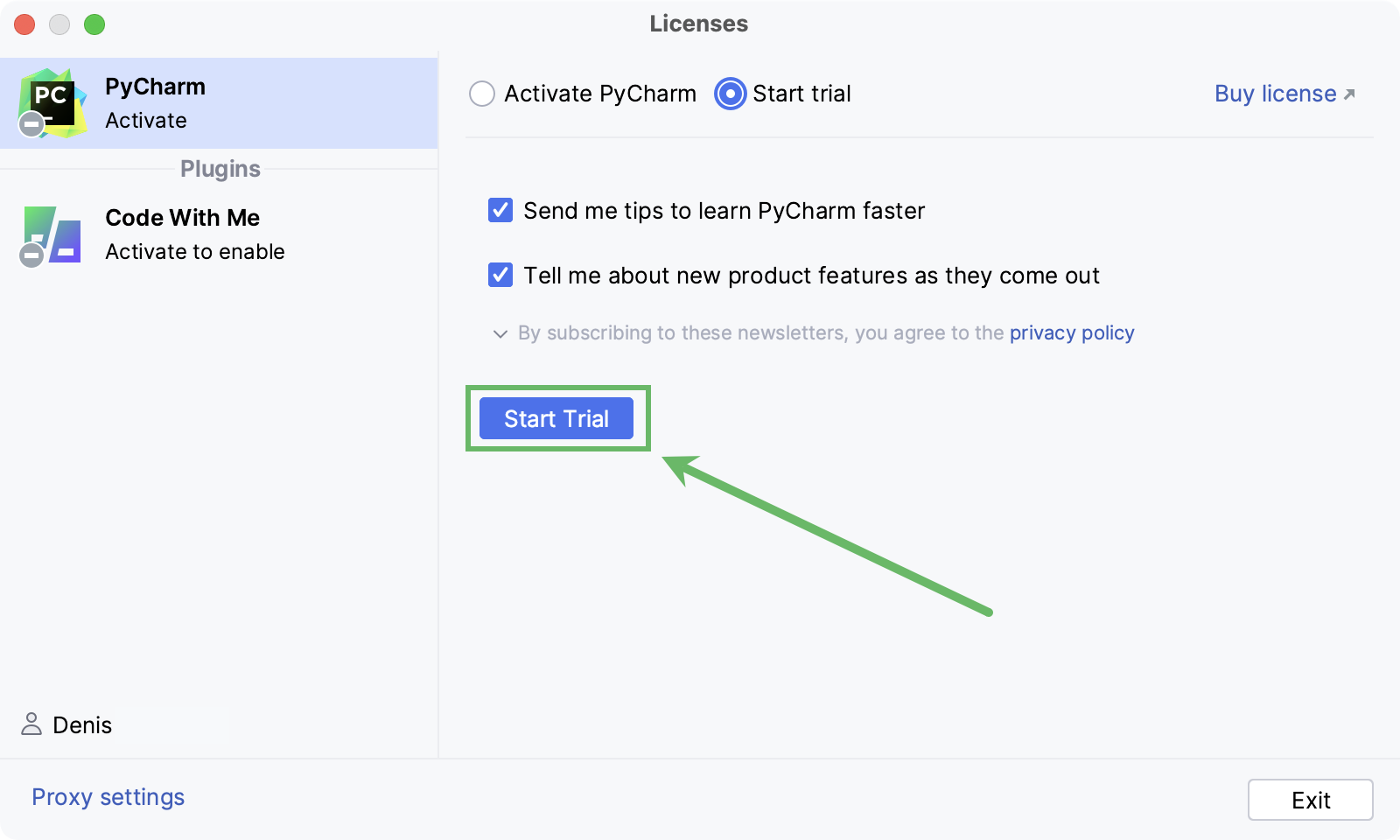
Task: Select the Activate PyCharm radio button
Action: [x=482, y=94]
